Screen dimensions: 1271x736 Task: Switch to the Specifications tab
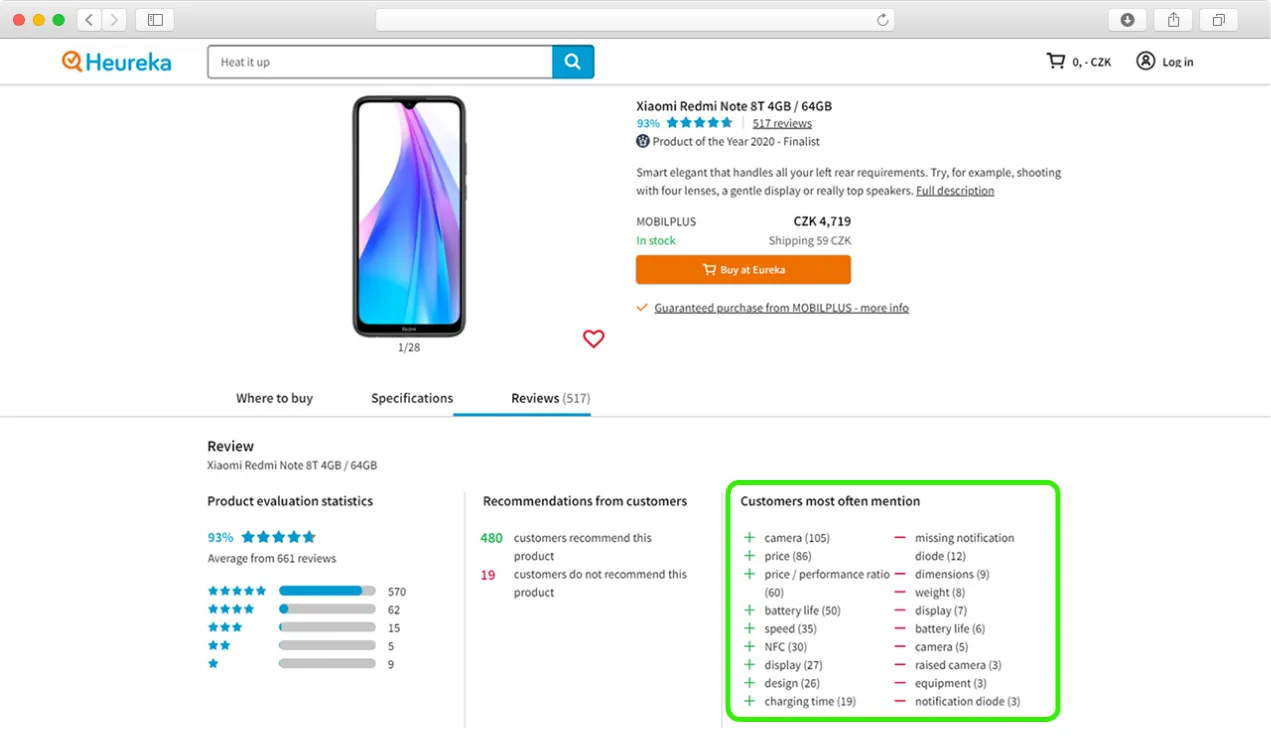click(411, 397)
